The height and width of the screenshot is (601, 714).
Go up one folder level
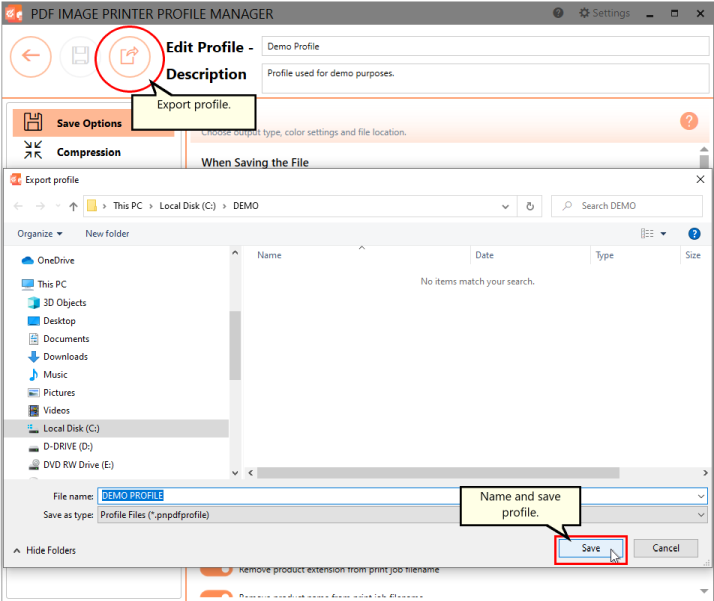(x=73, y=206)
